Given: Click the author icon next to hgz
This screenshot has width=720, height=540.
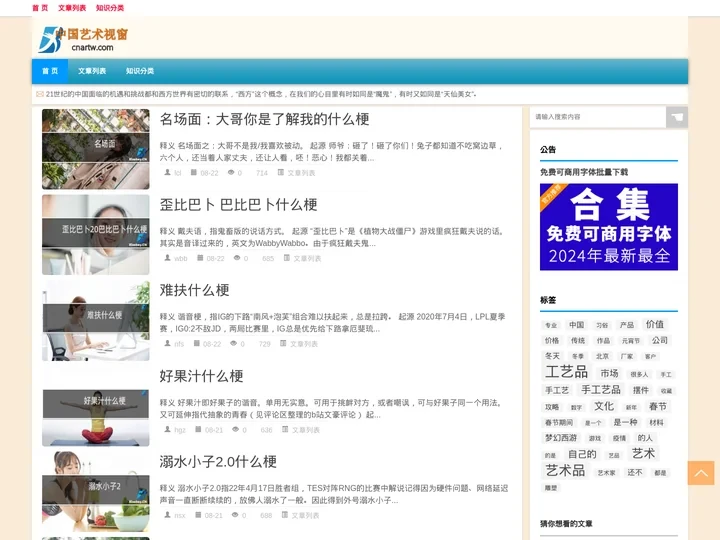Looking at the screenshot, I should [x=167, y=429].
